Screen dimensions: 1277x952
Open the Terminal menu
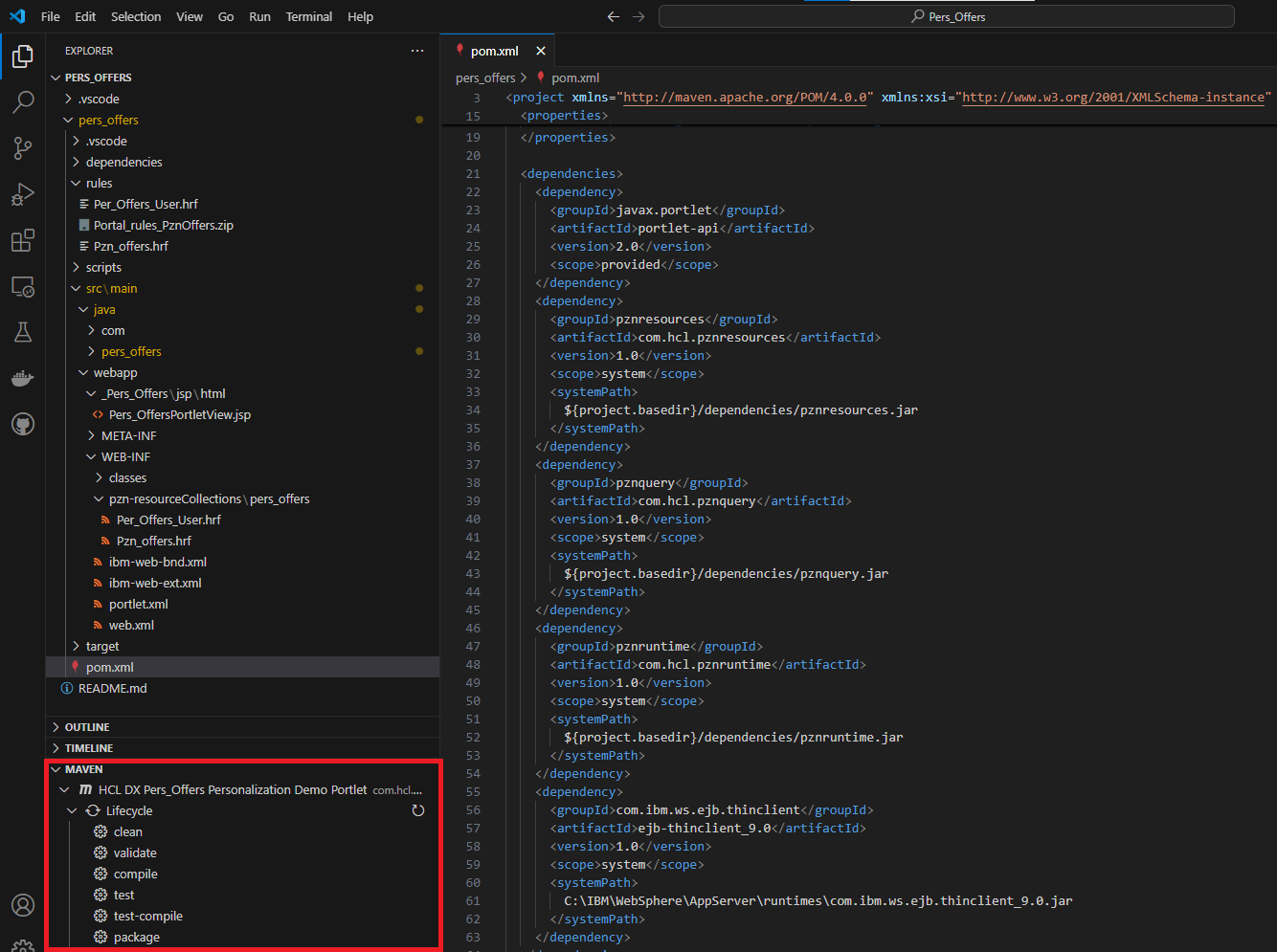point(308,16)
